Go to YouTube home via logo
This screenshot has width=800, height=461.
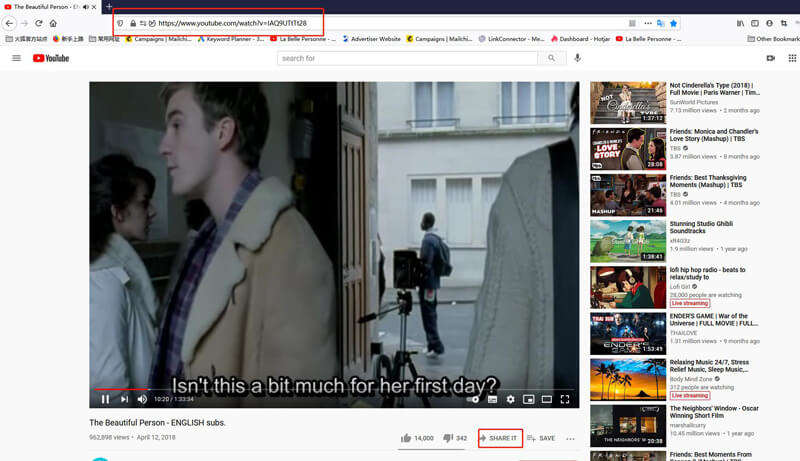pos(51,58)
